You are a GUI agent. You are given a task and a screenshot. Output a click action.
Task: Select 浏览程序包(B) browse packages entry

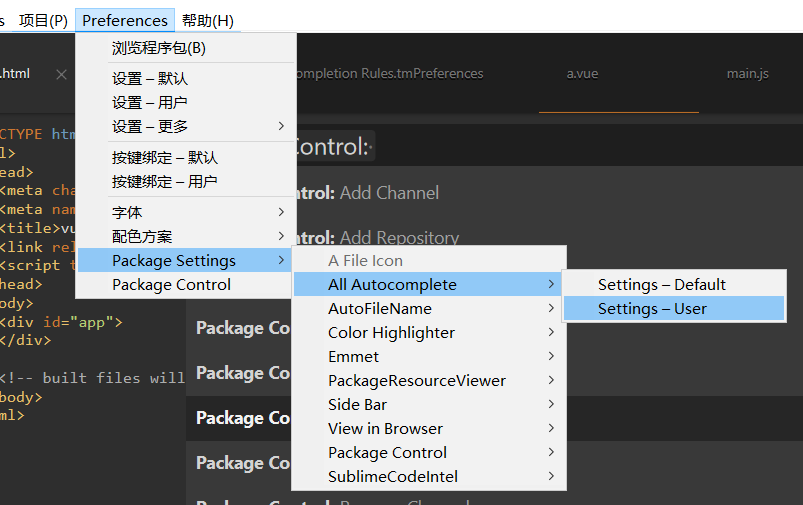(159, 48)
